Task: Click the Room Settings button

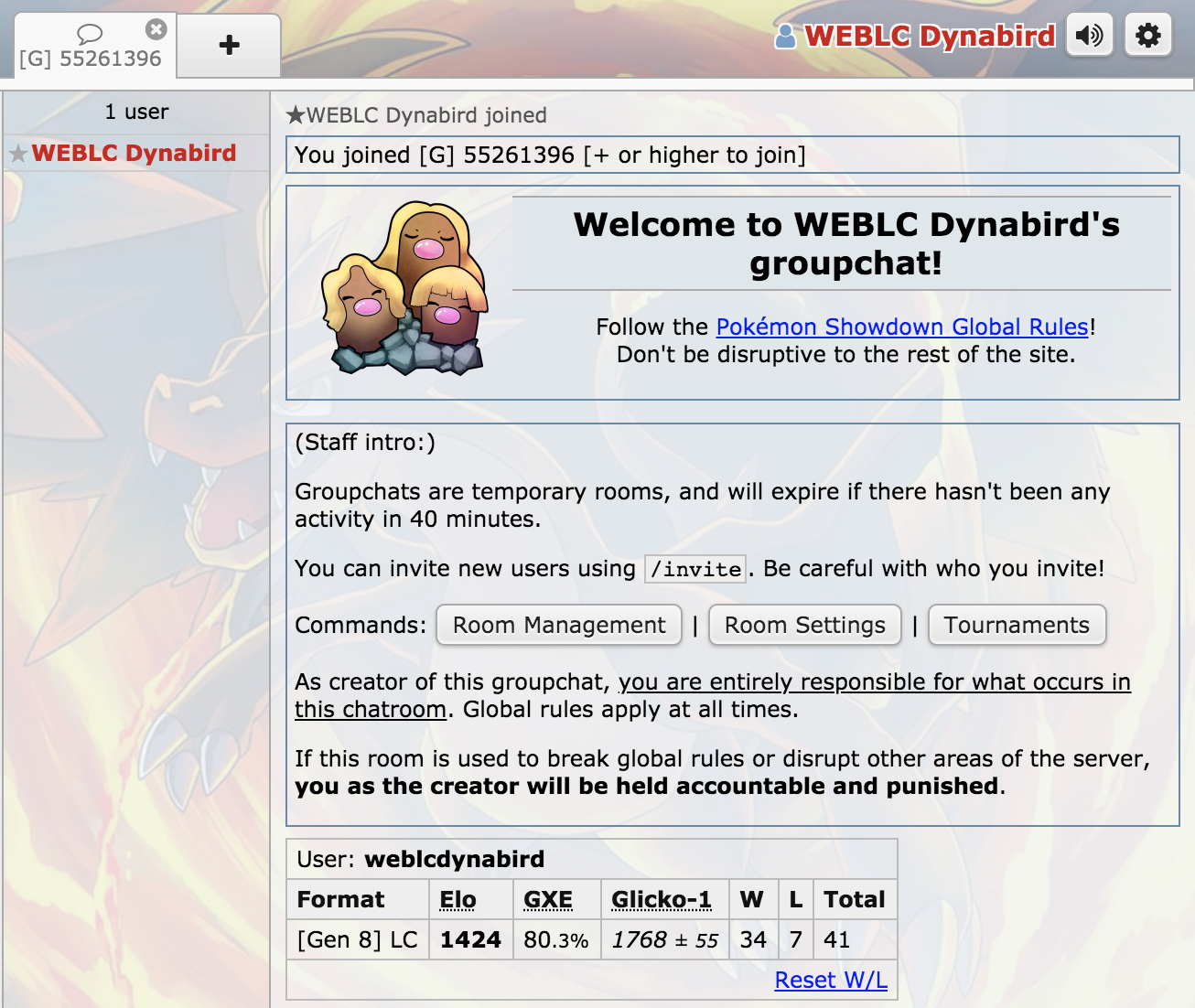Action: 805,625
